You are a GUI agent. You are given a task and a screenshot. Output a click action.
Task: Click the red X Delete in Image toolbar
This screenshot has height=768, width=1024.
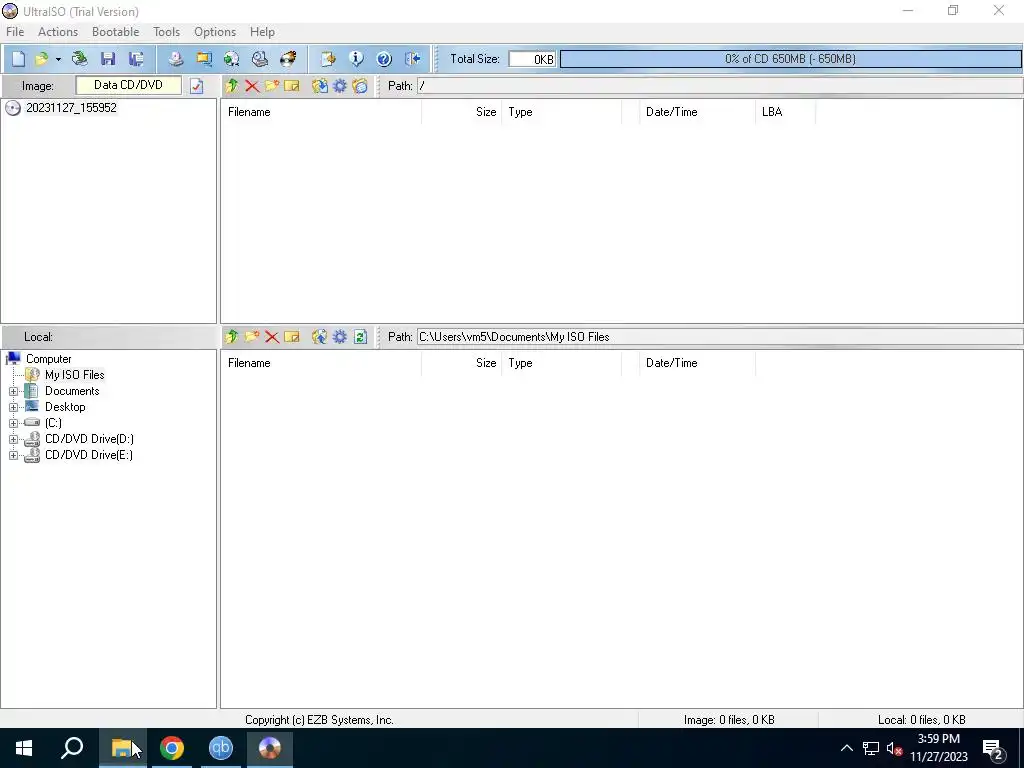coord(252,86)
